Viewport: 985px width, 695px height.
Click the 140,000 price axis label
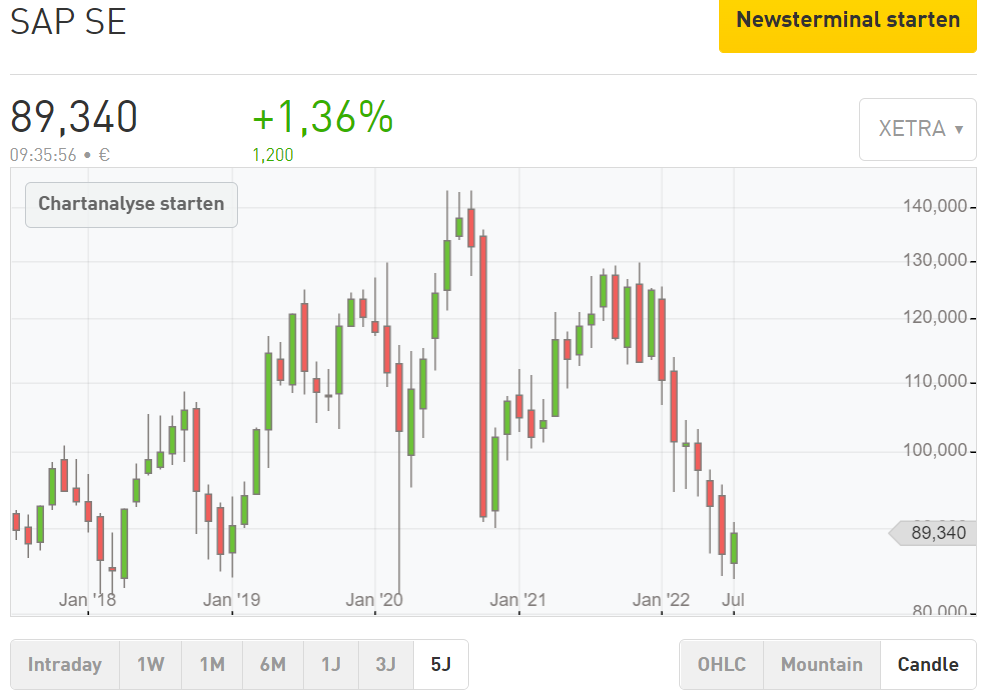pos(935,206)
